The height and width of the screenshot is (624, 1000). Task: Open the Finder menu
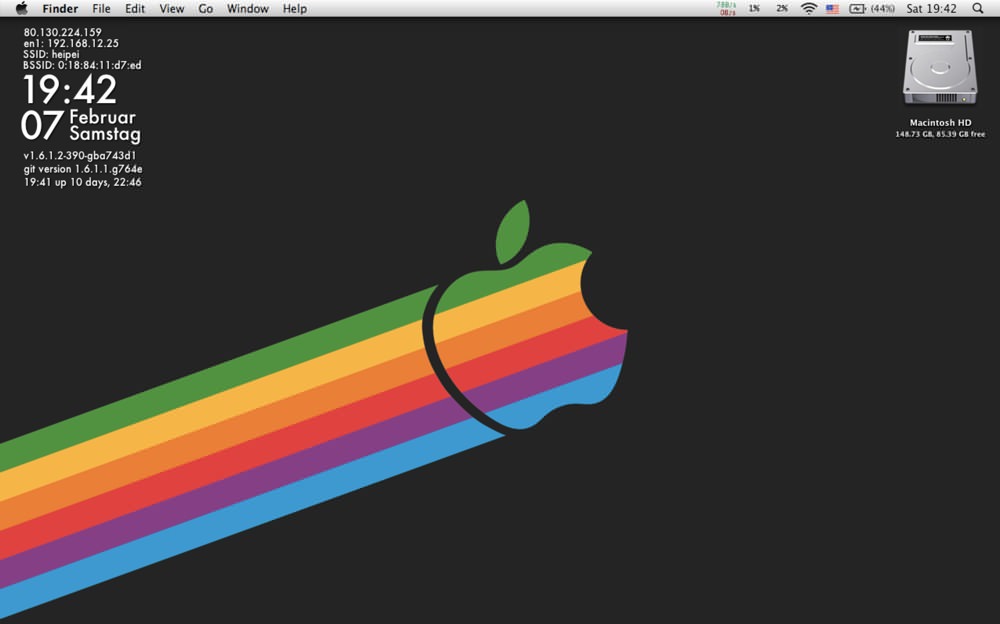tap(60, 8)
